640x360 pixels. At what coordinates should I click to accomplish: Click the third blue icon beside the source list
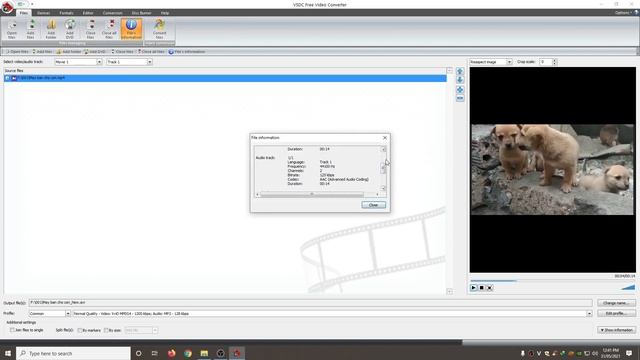pos(460,89)
